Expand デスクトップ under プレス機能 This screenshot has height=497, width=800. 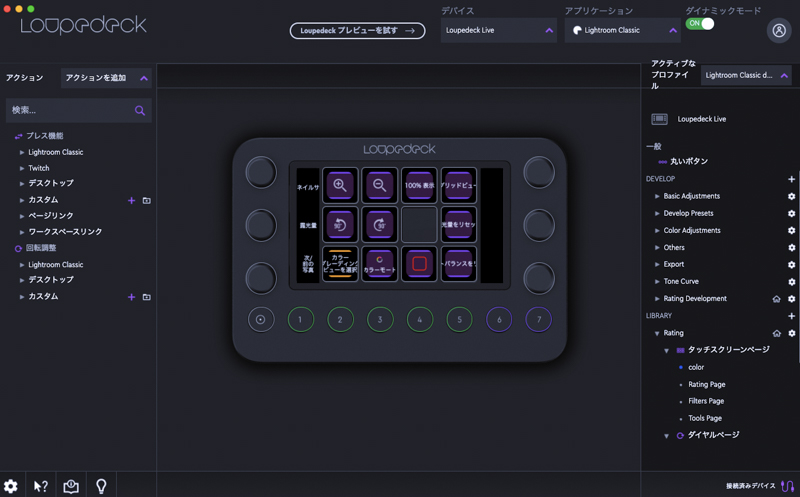[22, 183]
